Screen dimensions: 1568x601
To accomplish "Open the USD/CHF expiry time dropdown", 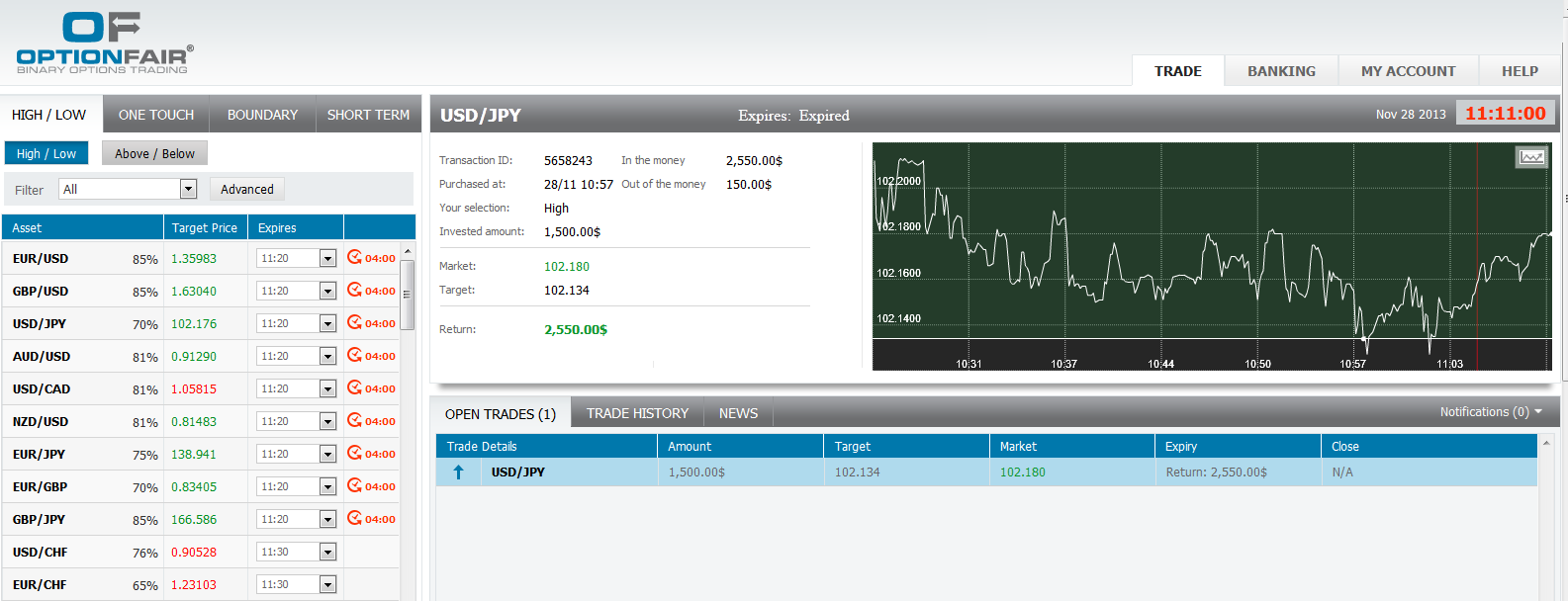I will pos(327,553).
